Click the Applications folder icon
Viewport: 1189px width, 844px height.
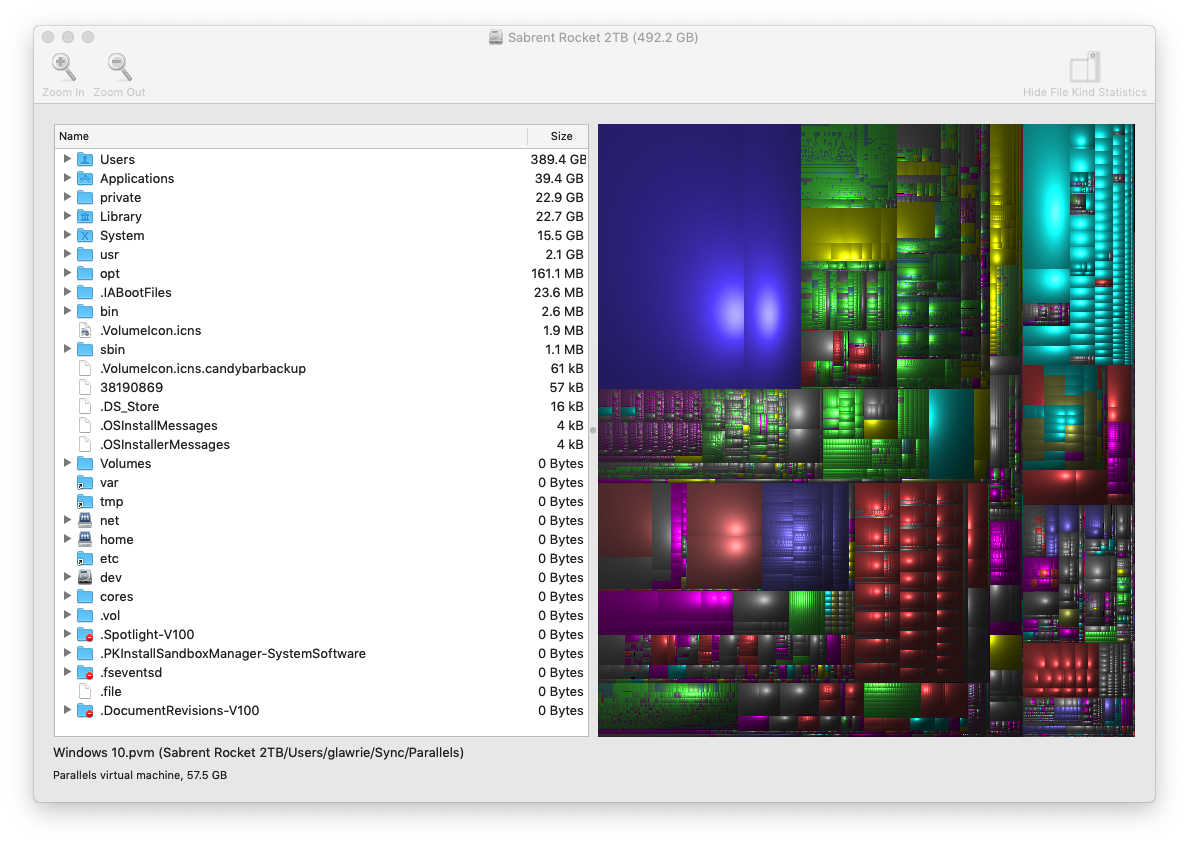pyautogui.click(x=85, y=178)
